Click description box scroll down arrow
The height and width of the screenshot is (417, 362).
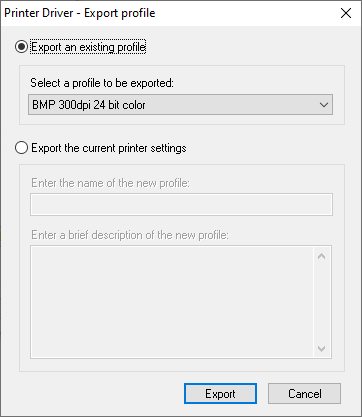pos(322,349)
